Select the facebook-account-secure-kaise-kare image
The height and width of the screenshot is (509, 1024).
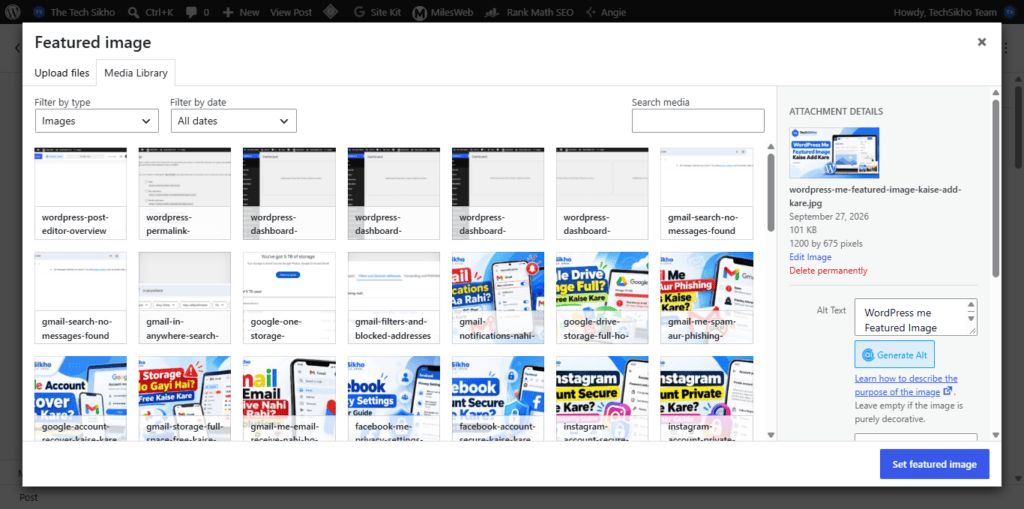pos(498,399)
